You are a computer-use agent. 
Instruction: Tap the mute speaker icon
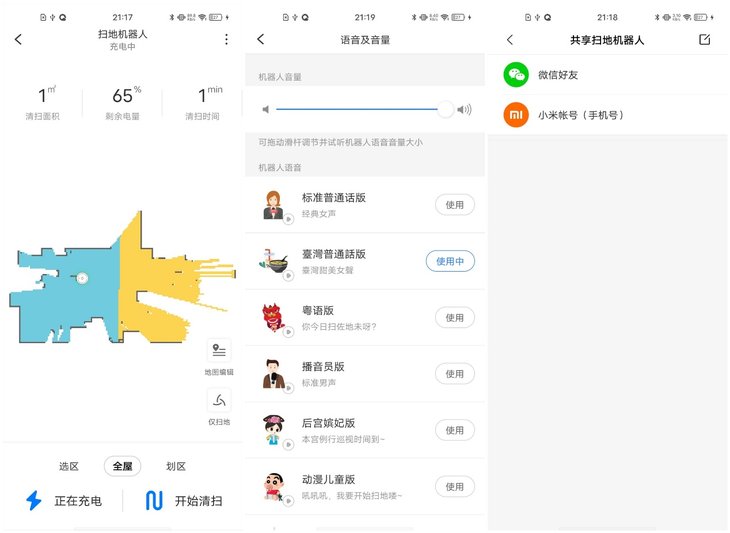pyautogui.click(x=265, y=109)
